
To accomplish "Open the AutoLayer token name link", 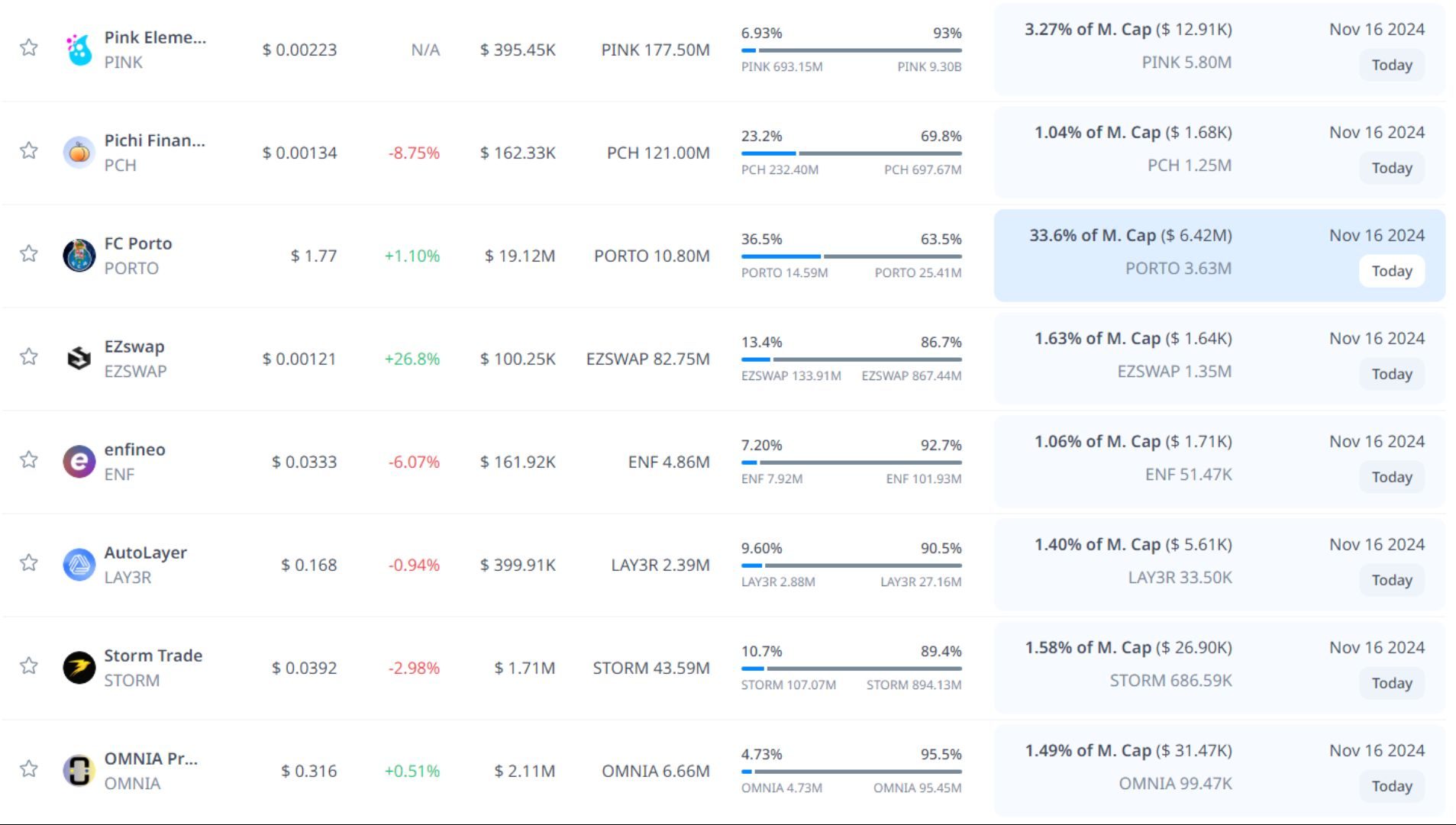I will (x=145, y=553).
